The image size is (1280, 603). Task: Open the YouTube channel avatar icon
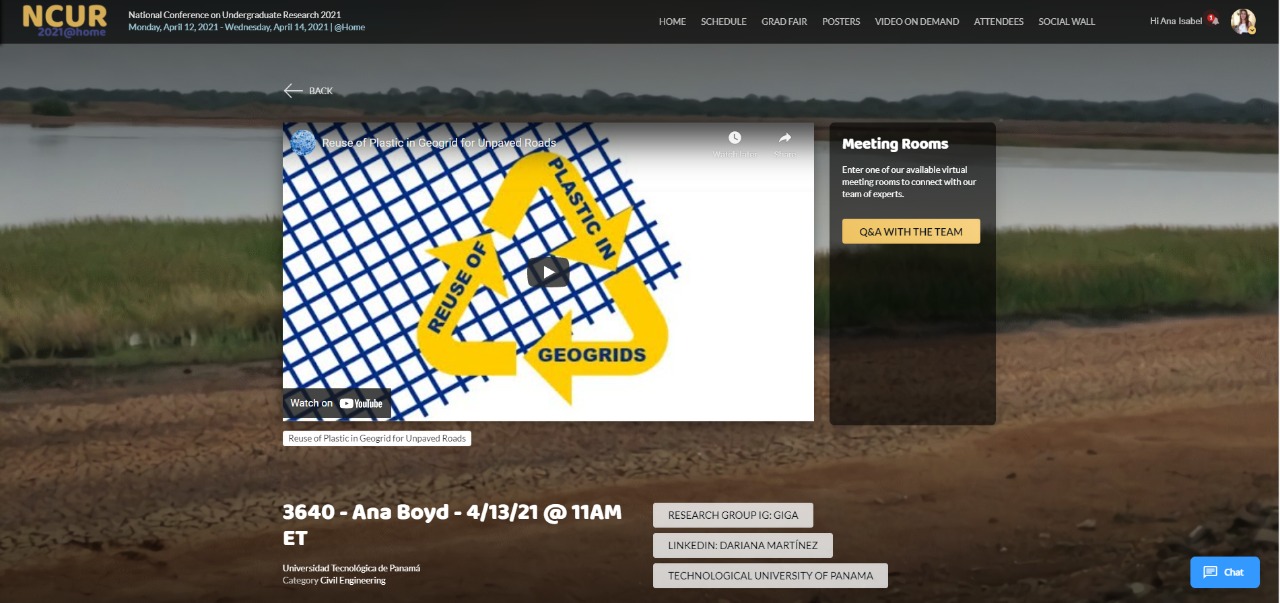(303, 143)
